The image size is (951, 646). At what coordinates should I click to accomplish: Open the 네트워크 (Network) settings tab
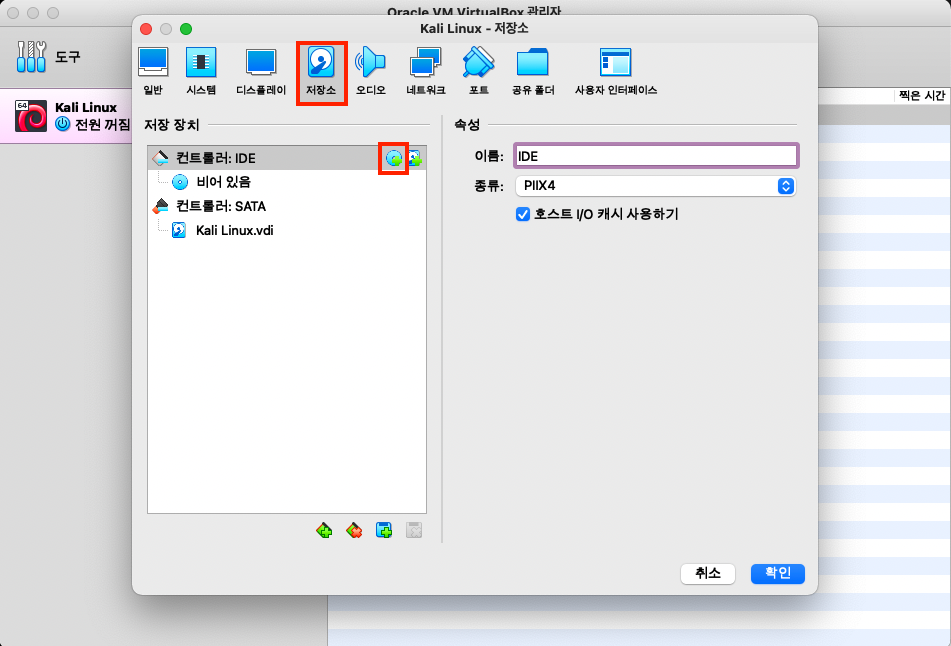click(426, 72)
